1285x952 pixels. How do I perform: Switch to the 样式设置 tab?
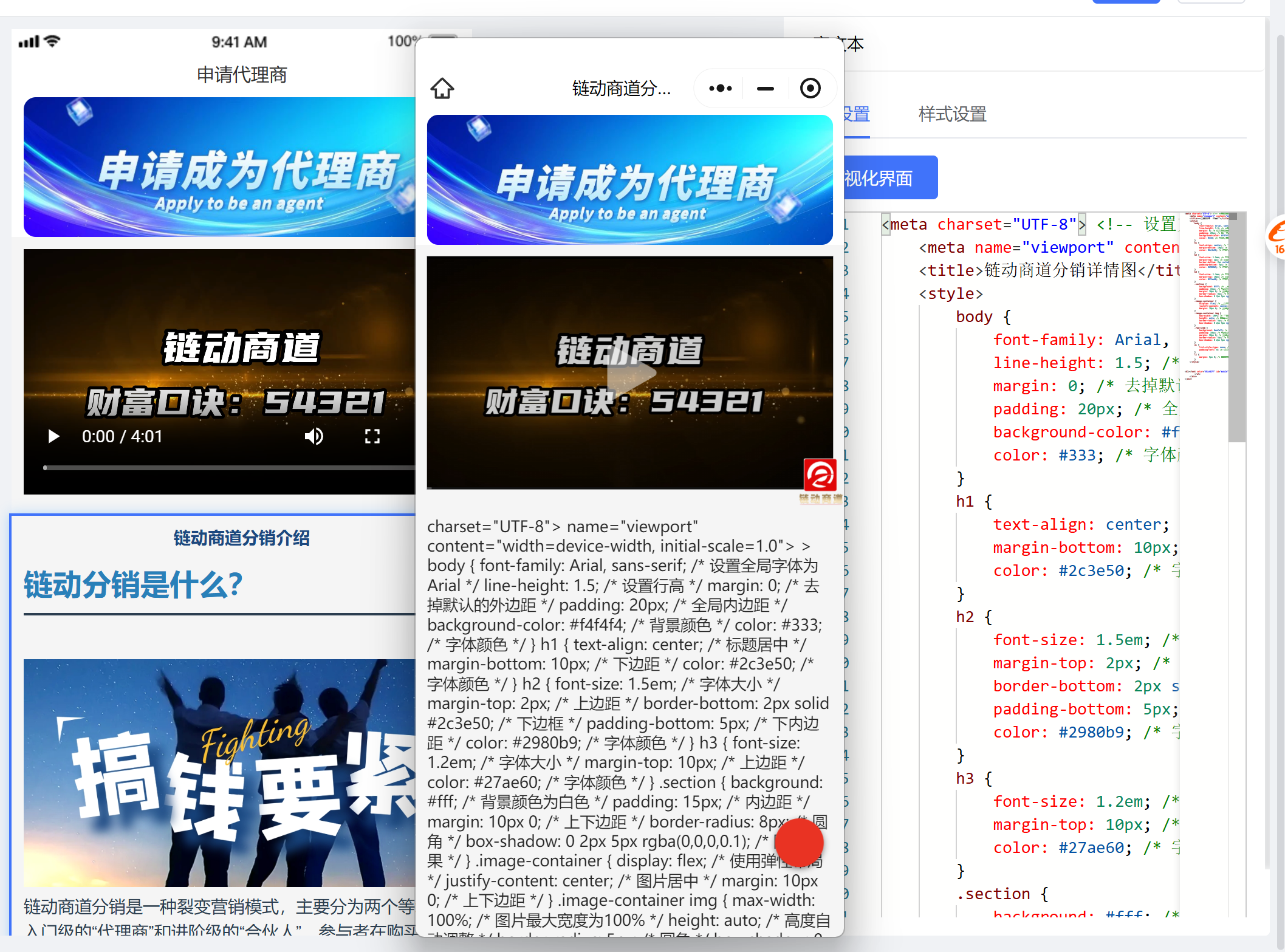[952, 114]
